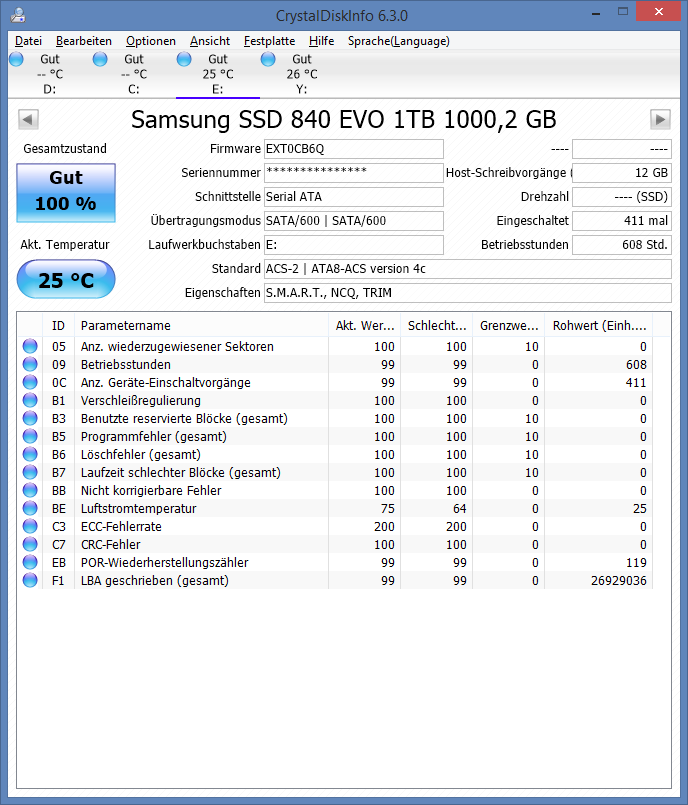The image size is (688, 805).
Task: Click raw value 119 in EB row
Action: click(x=636, y=563)
